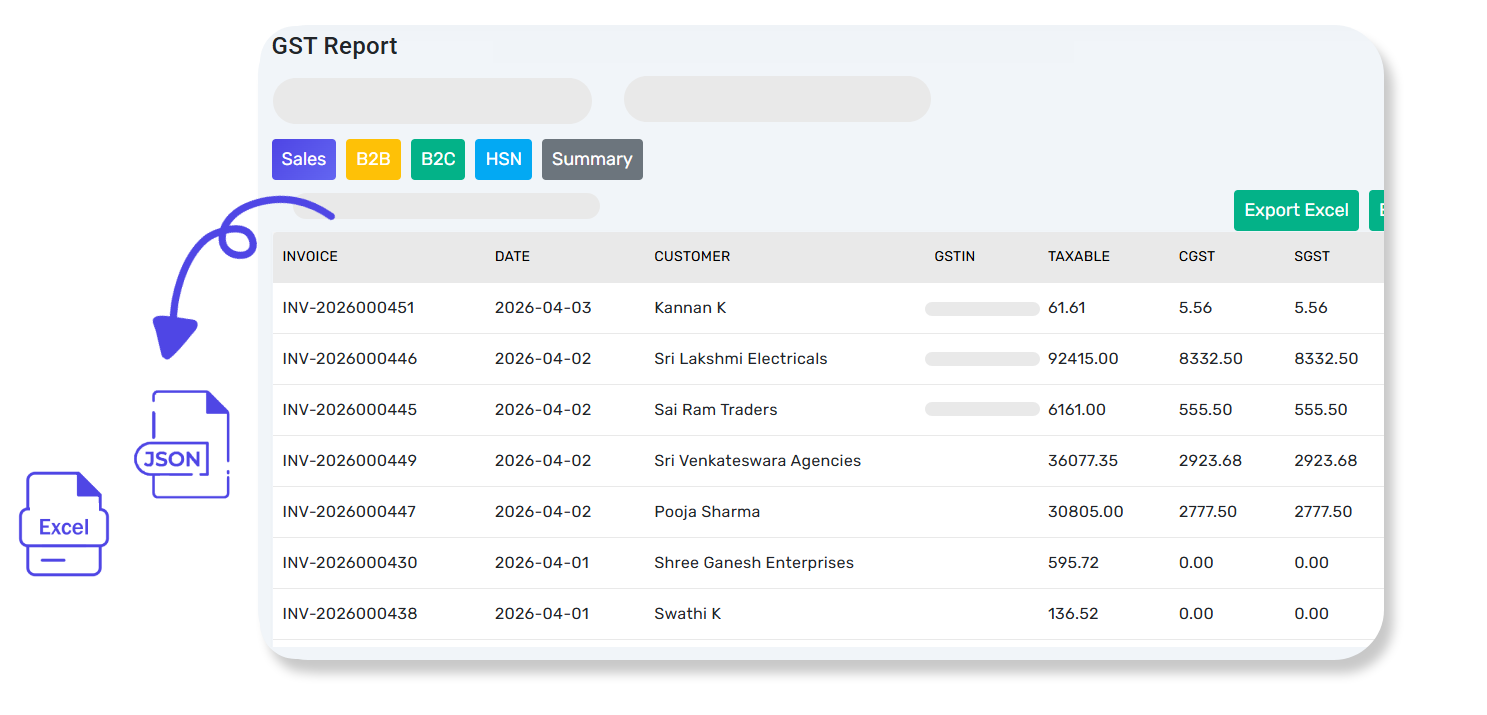Click the TAXABLE column header
This screenshot has height=715, width=1487.
click(1078, 256)
